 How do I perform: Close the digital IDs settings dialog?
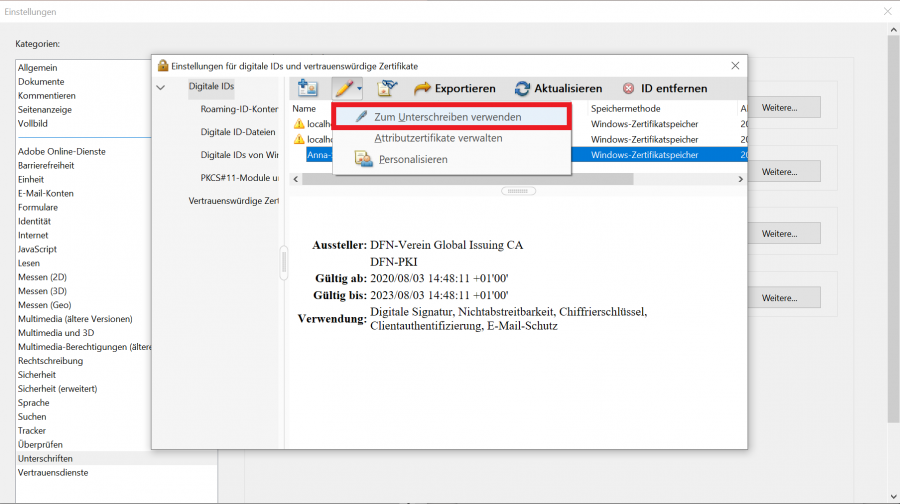(735, 65)
